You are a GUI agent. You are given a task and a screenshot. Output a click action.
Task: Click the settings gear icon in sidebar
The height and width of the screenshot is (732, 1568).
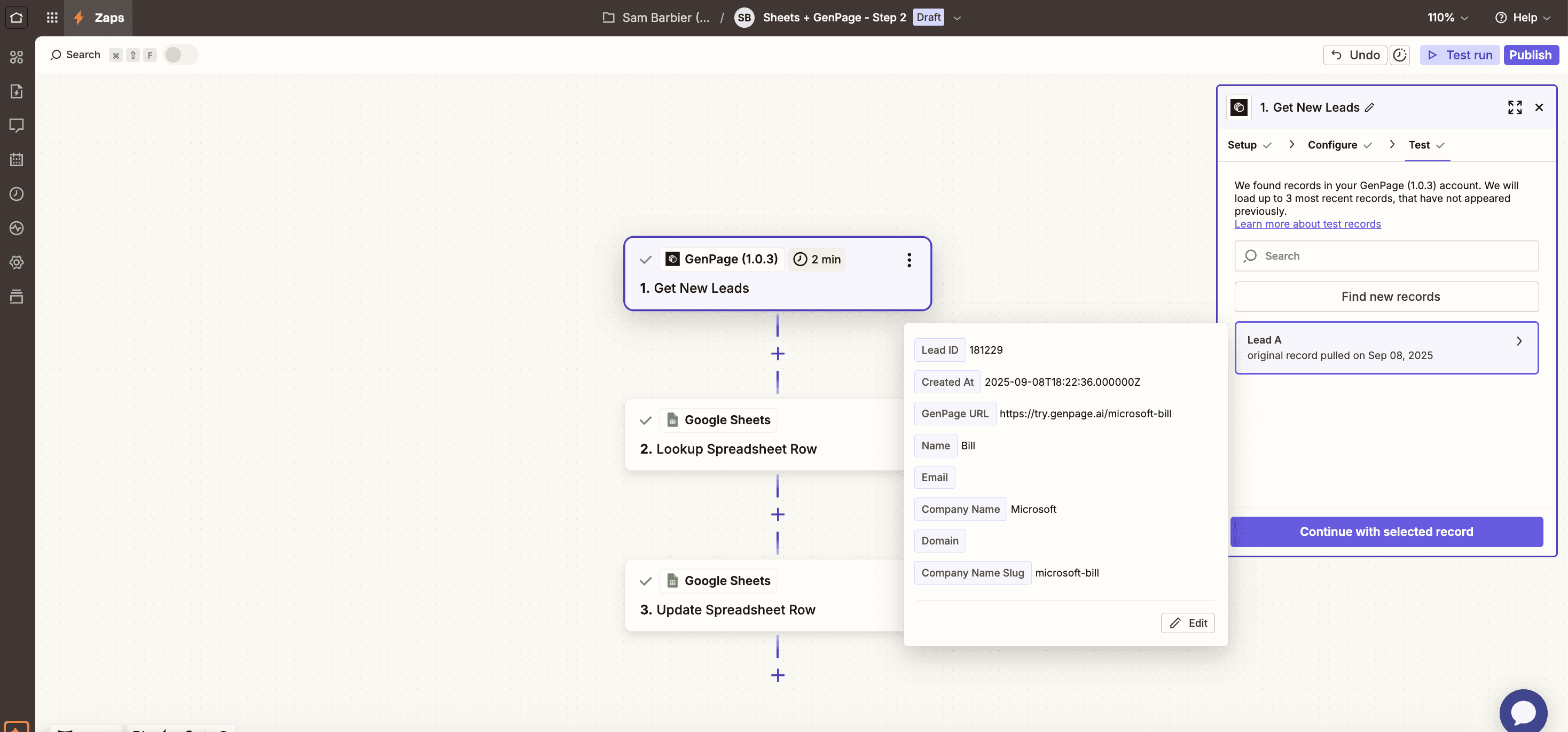(17, 262)
